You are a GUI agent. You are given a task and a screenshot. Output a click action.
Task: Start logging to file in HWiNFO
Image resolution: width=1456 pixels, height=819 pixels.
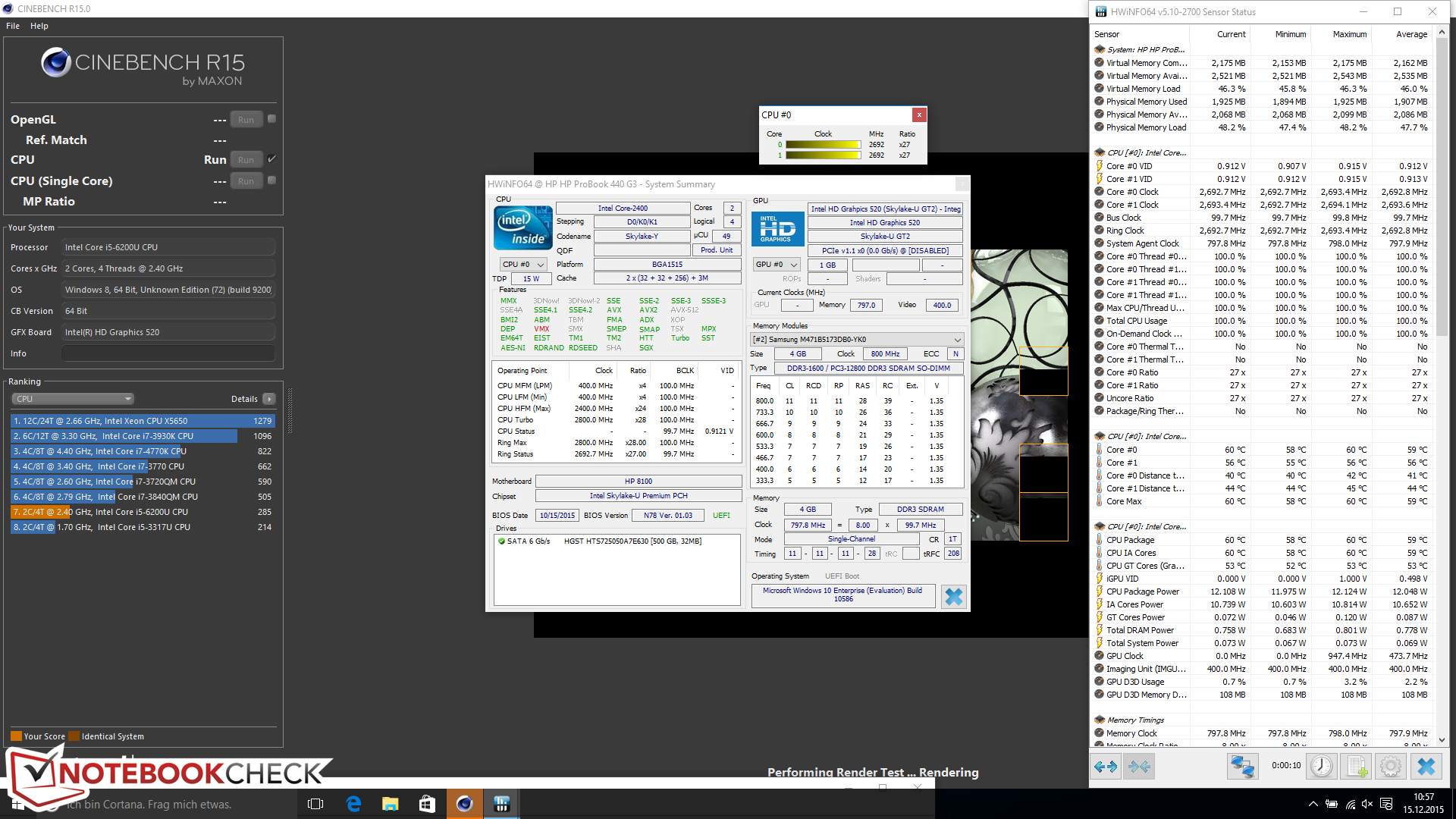(x=1357, y=767)
